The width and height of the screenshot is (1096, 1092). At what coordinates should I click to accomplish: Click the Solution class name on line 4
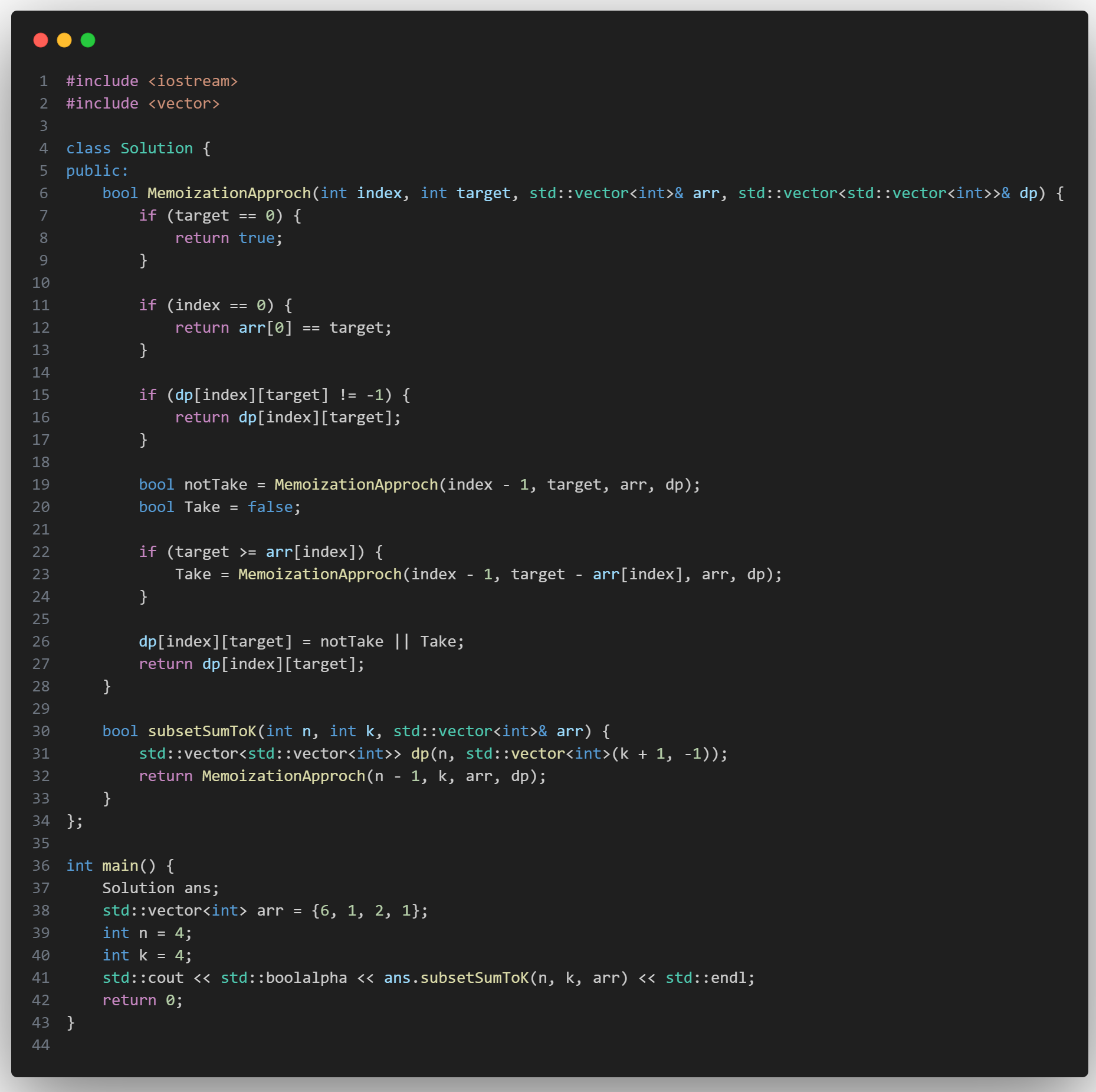coord(156,149)
